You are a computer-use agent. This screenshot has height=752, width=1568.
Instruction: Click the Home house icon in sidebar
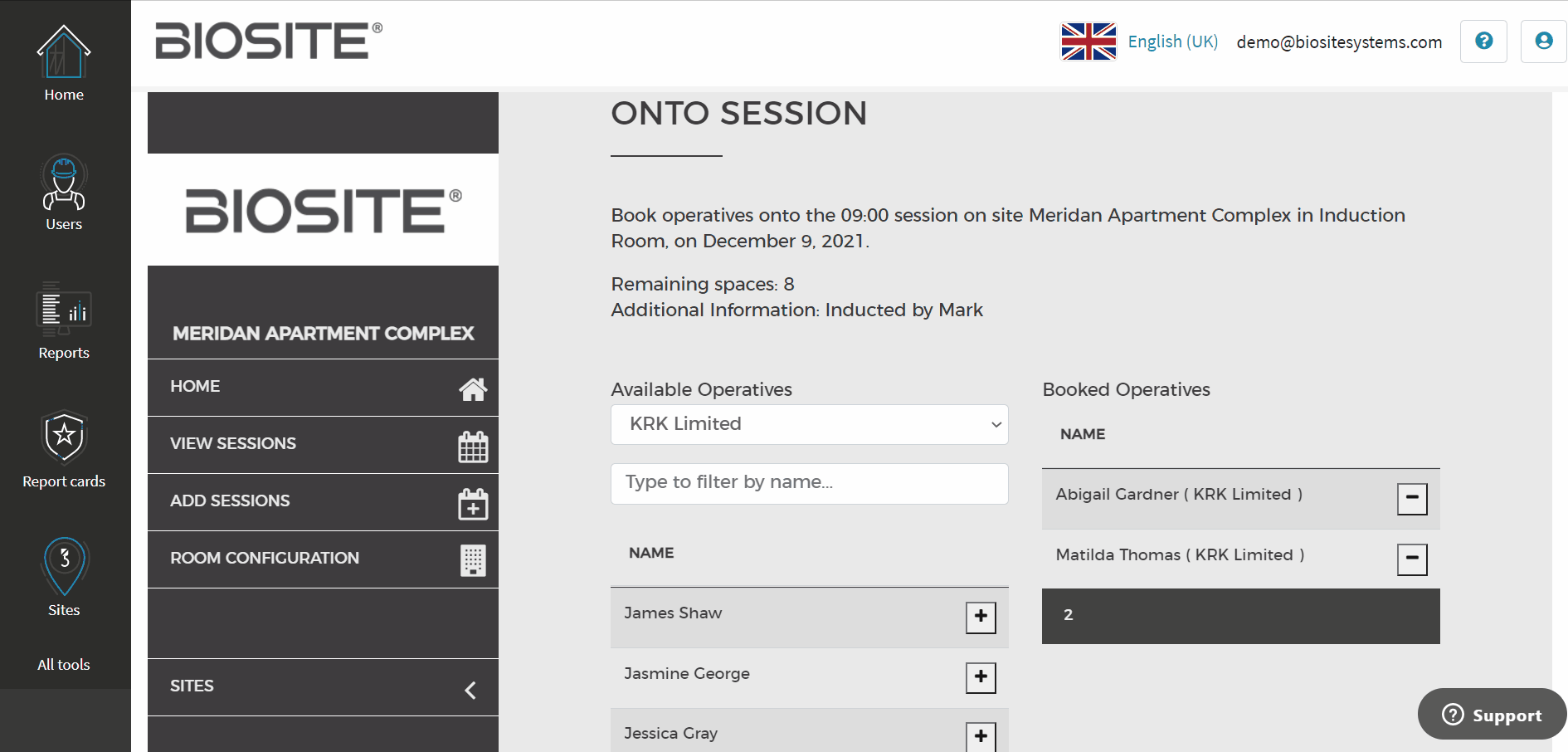(x=64, y=53)
